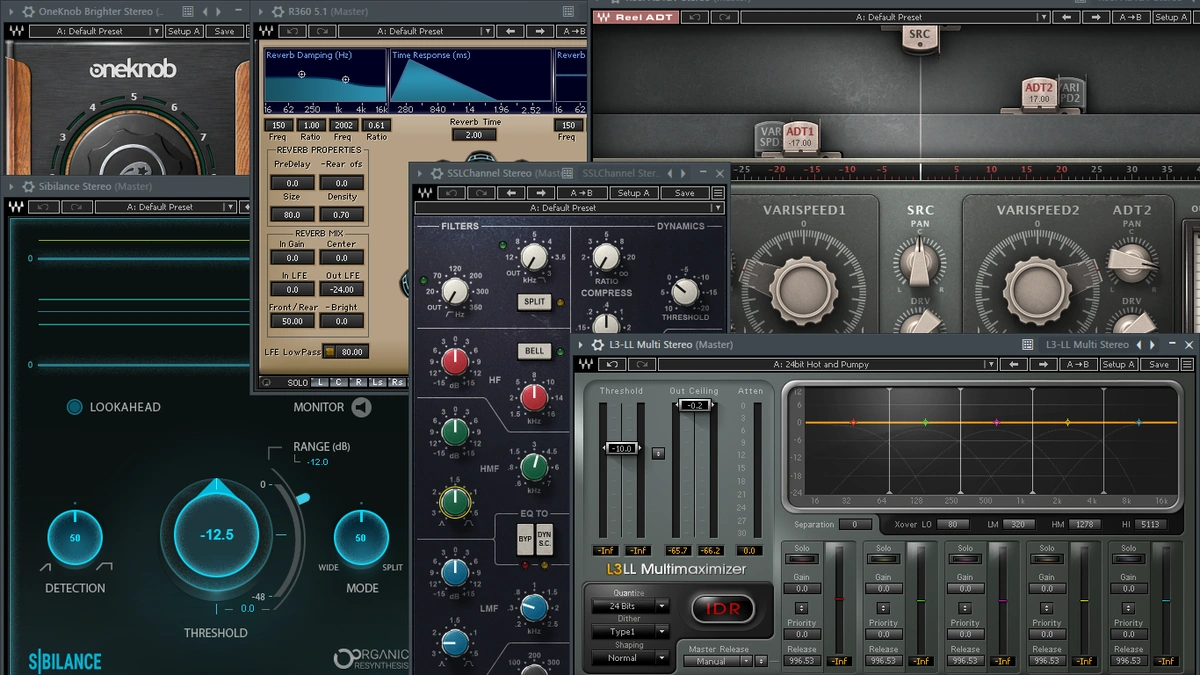Click Save in the OneKnob toolbar
The width and height of the screenshot is (1200, 675).
pos(225,31)
